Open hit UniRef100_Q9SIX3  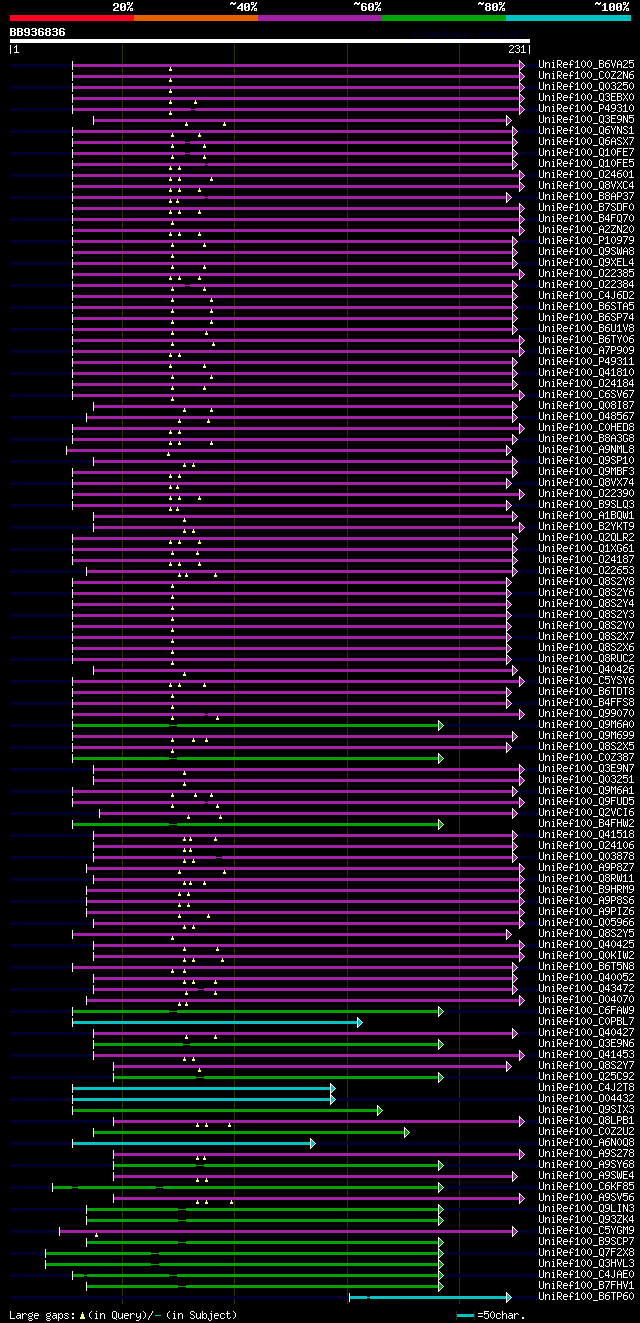tap(586, 1109)
